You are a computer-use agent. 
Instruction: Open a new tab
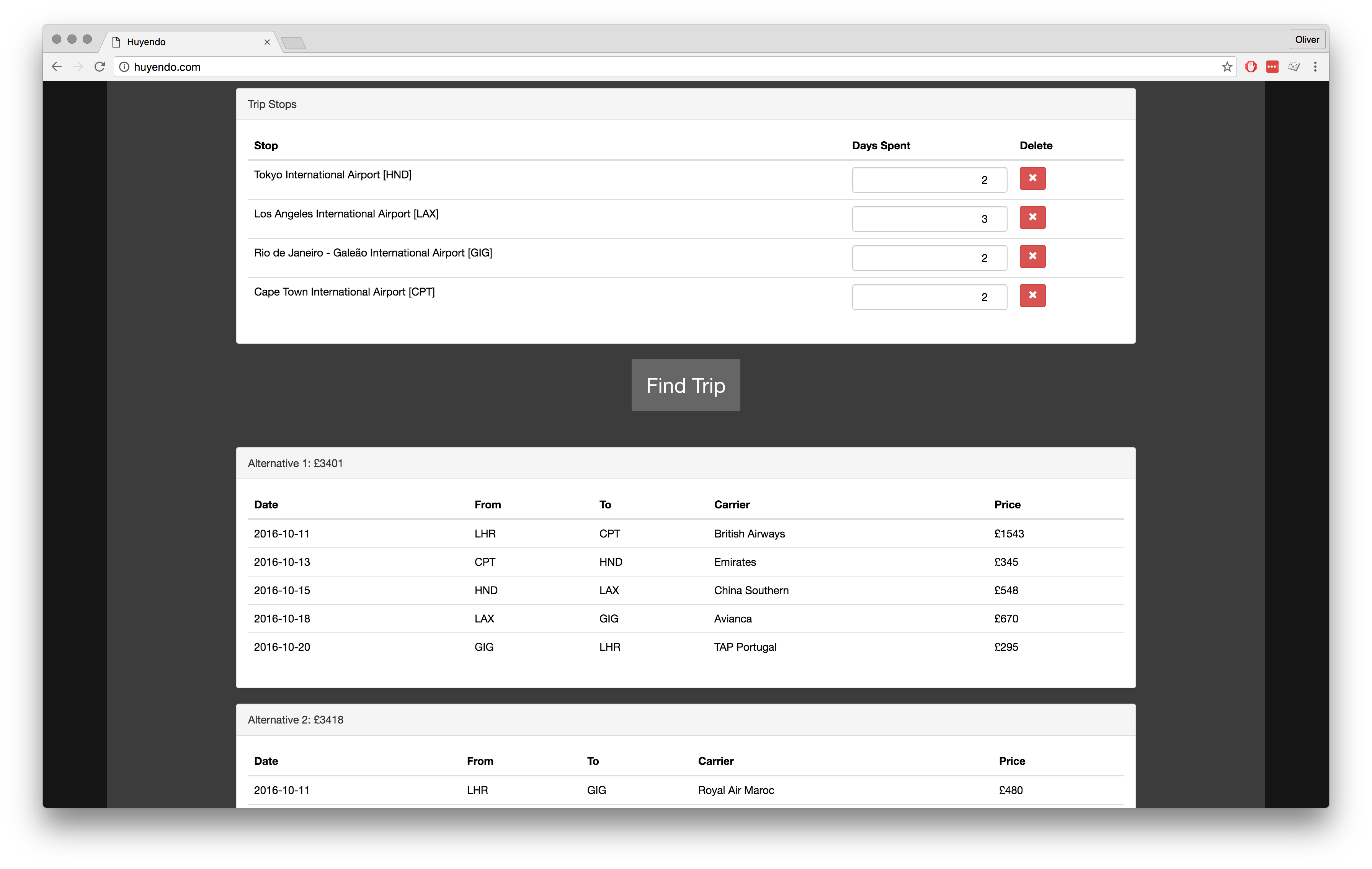(294, 43)
